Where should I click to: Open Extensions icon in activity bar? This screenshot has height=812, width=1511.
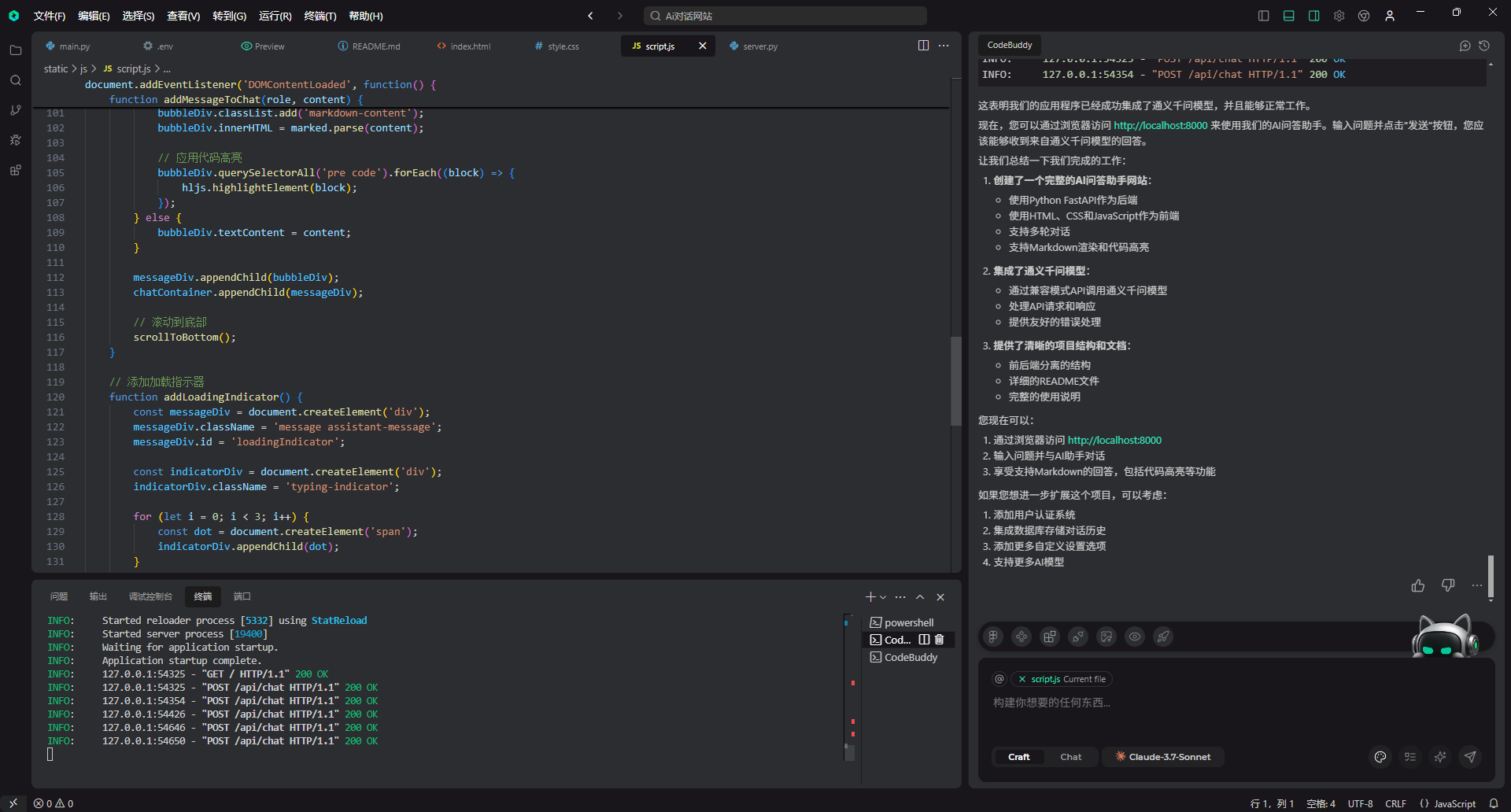pos(15,170)
